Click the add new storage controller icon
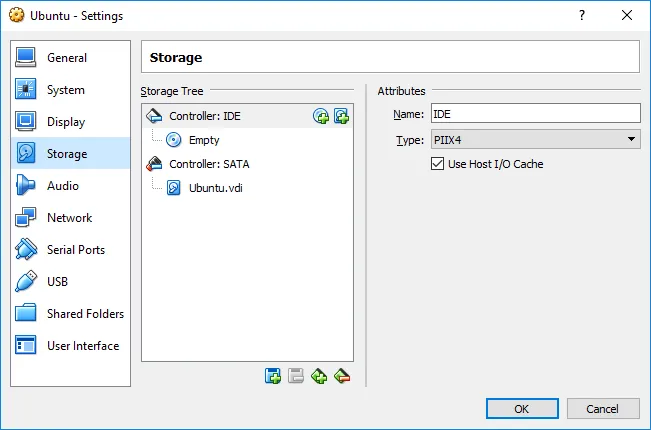 pos(319,376)
